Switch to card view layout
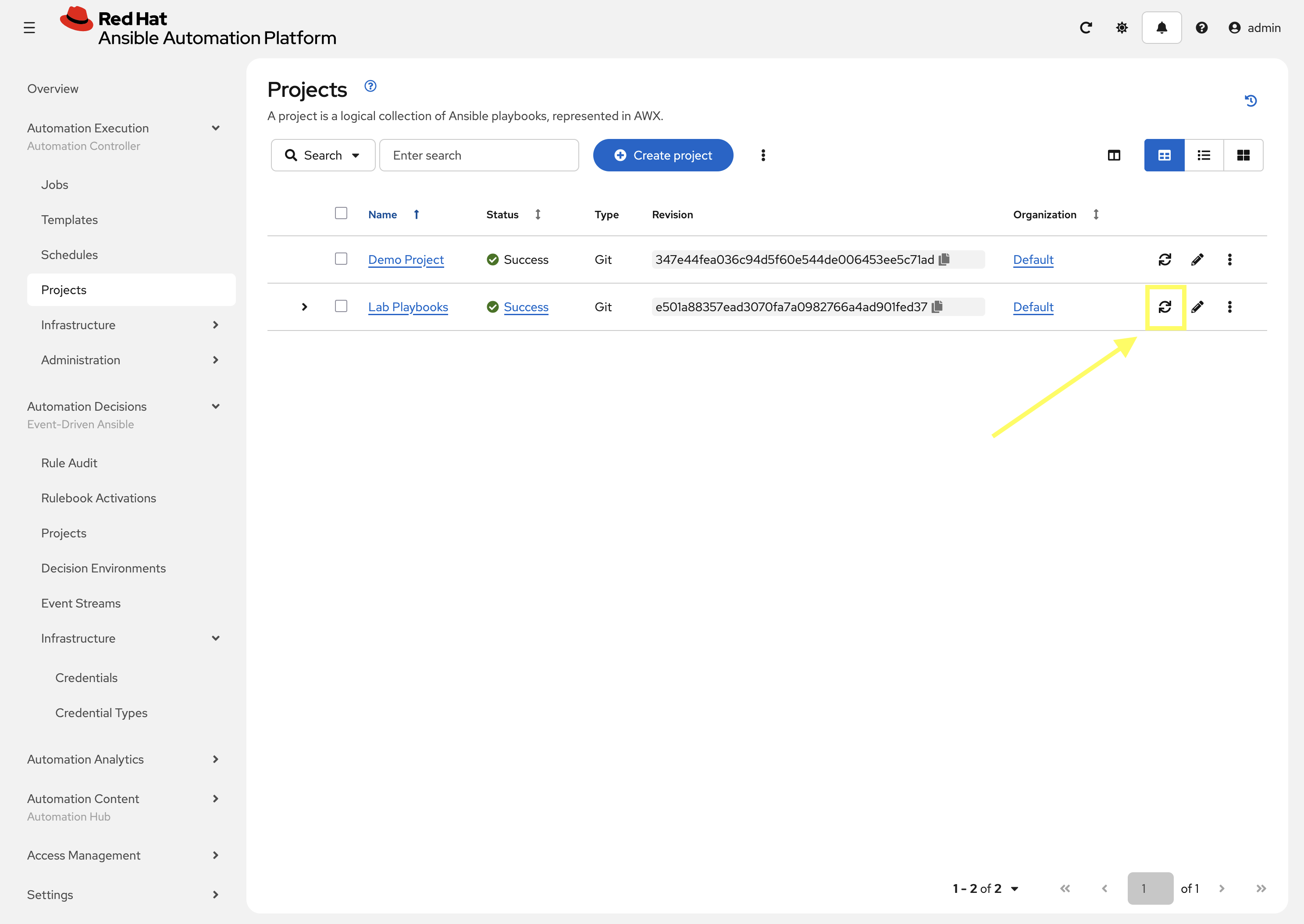 click(1243, 155)
